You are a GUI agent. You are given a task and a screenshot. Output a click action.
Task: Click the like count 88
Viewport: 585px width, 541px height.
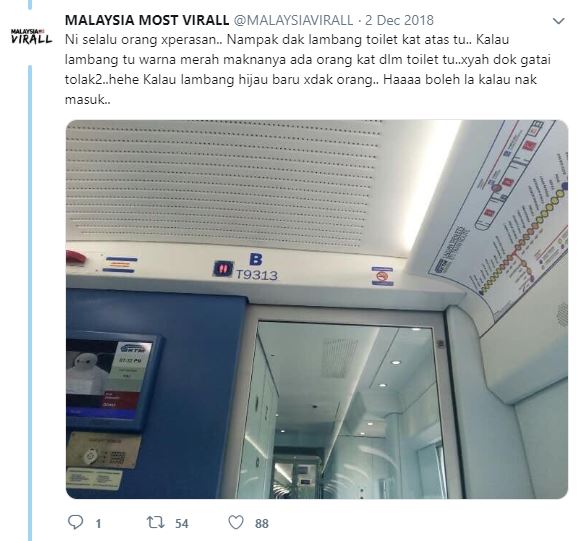(262, 523)
